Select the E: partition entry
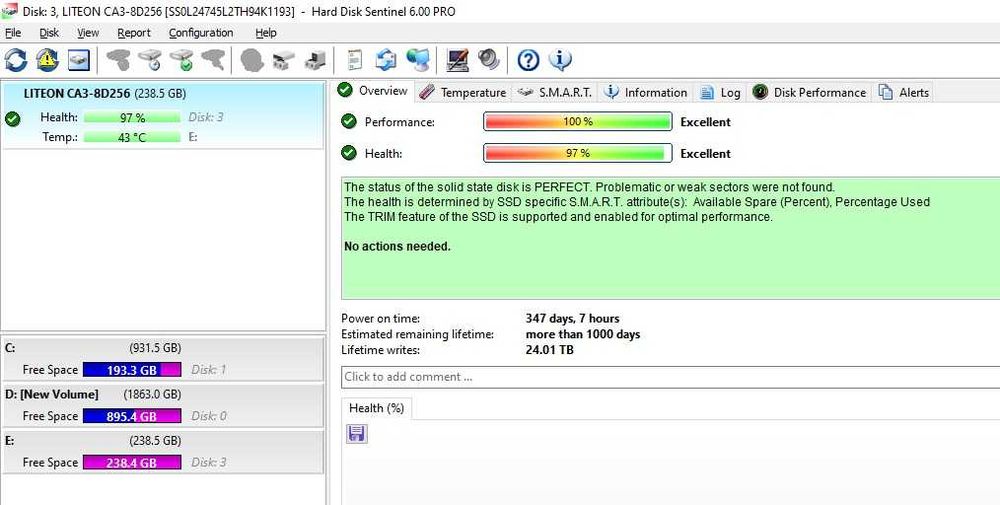 [163, 452]
